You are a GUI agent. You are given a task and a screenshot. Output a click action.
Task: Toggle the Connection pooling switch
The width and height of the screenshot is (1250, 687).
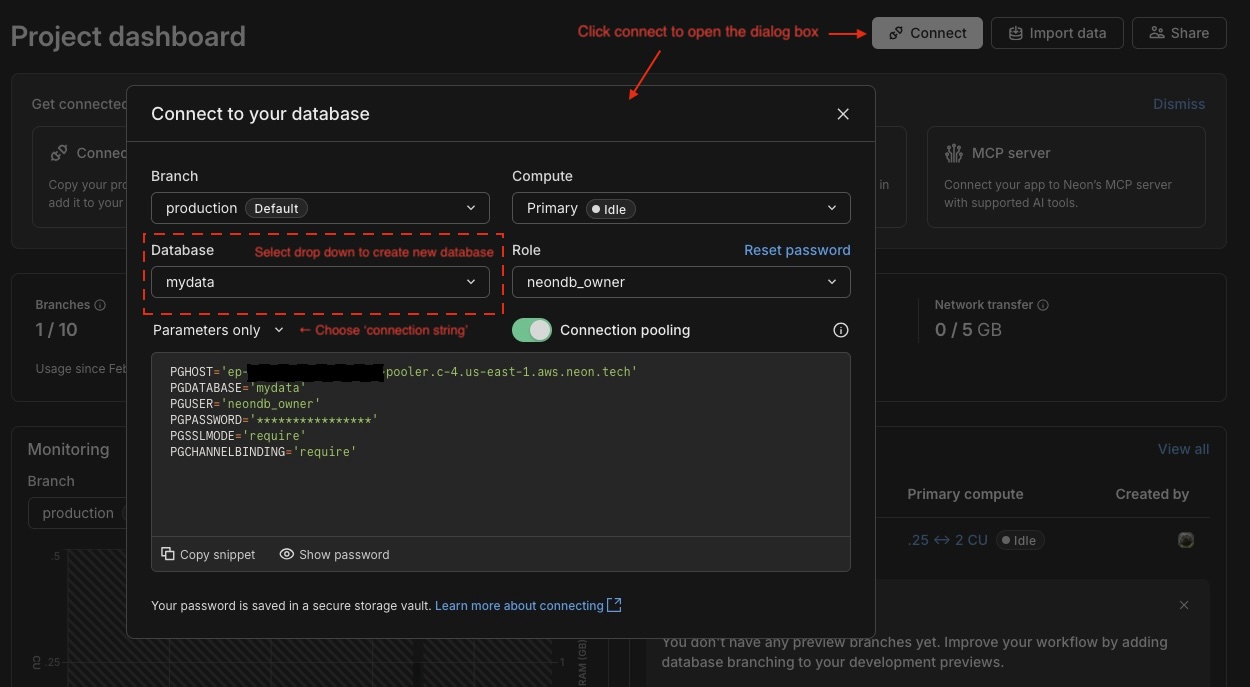pos(532,330)
